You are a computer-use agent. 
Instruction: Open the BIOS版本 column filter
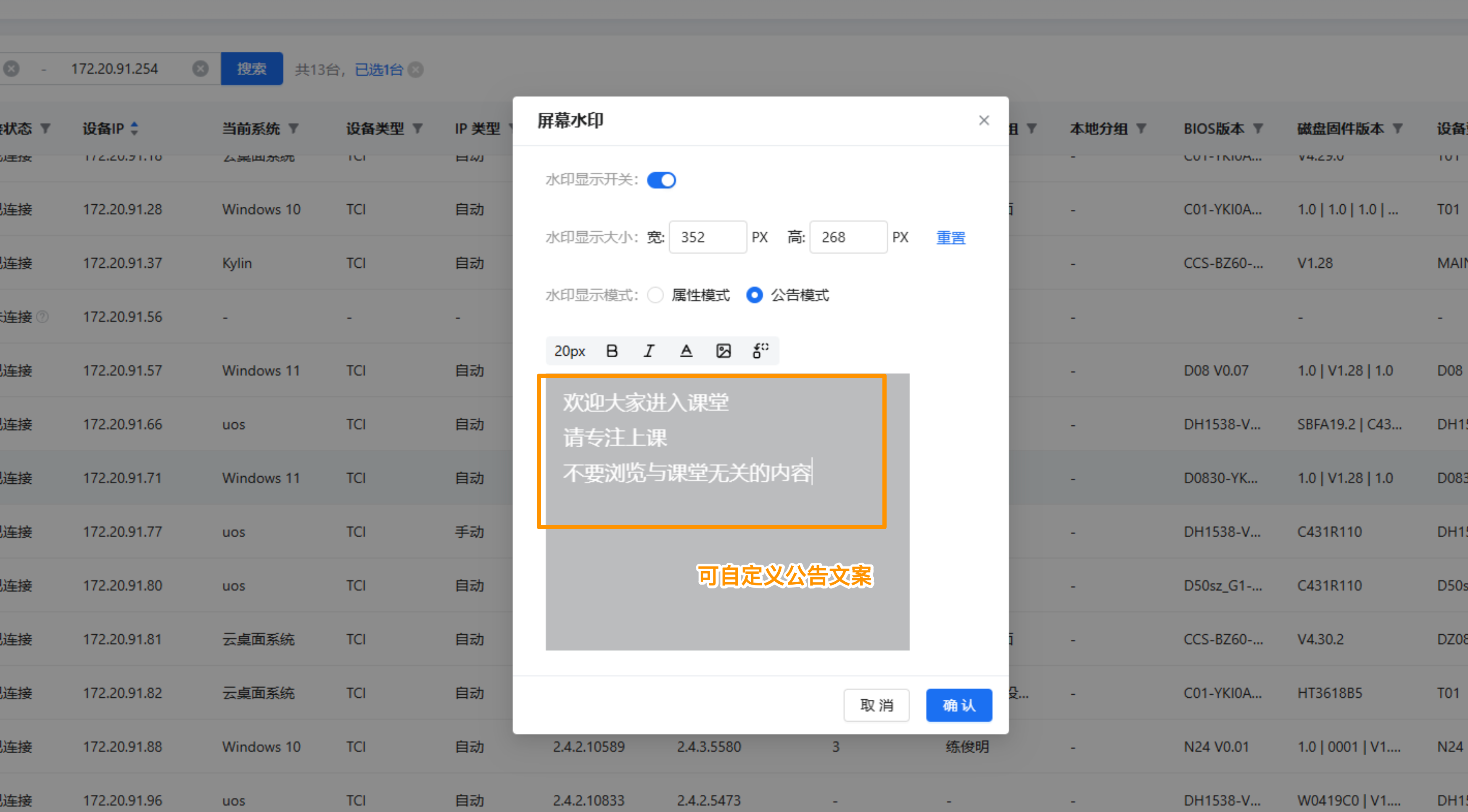click(x=1258, y=128)
